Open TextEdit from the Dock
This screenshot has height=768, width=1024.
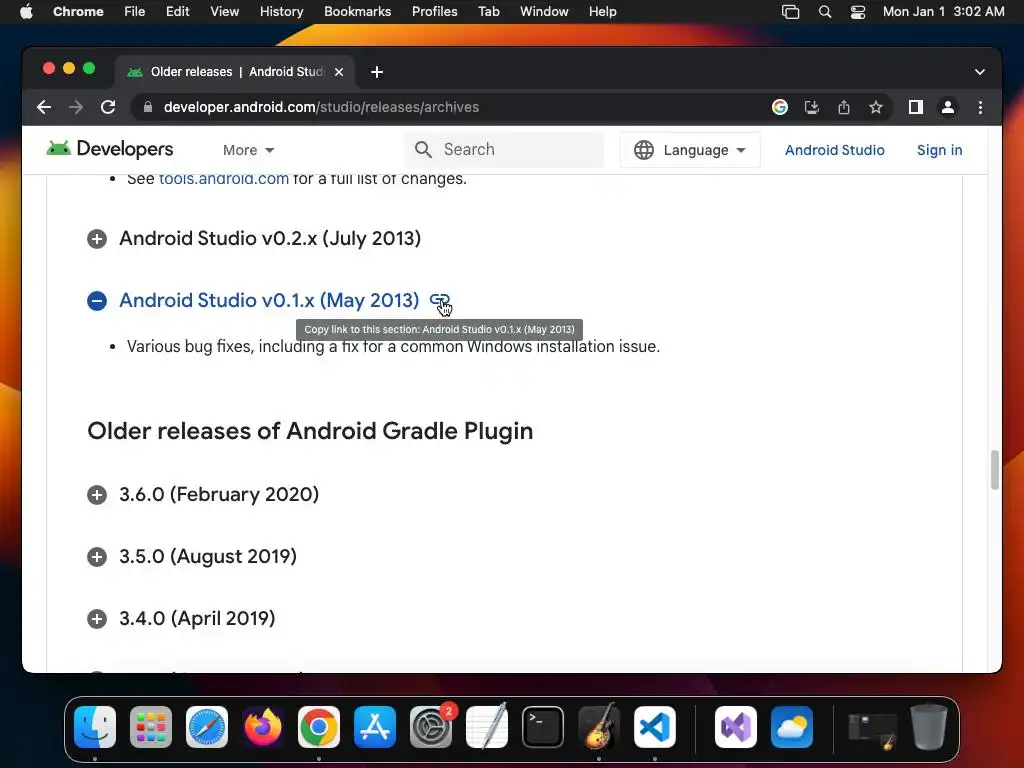click(487, 727)
